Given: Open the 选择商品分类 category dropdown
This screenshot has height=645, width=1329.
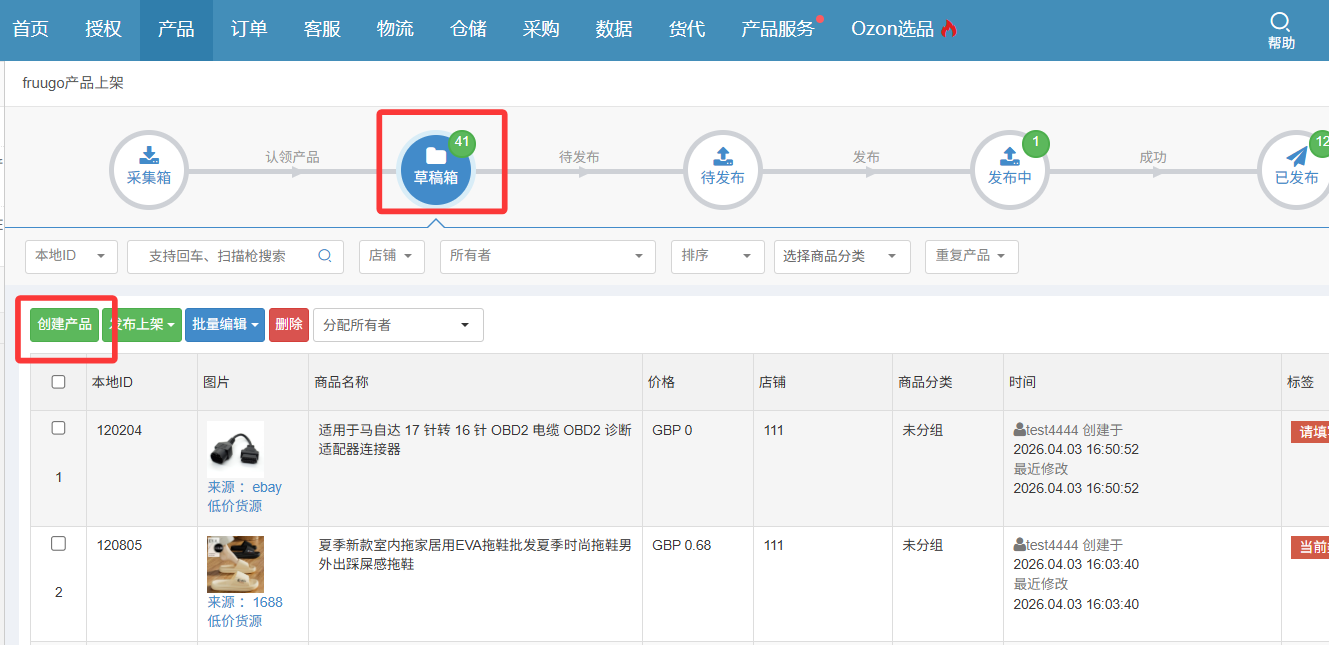Looking at the screenshot, I should point(841,256).
